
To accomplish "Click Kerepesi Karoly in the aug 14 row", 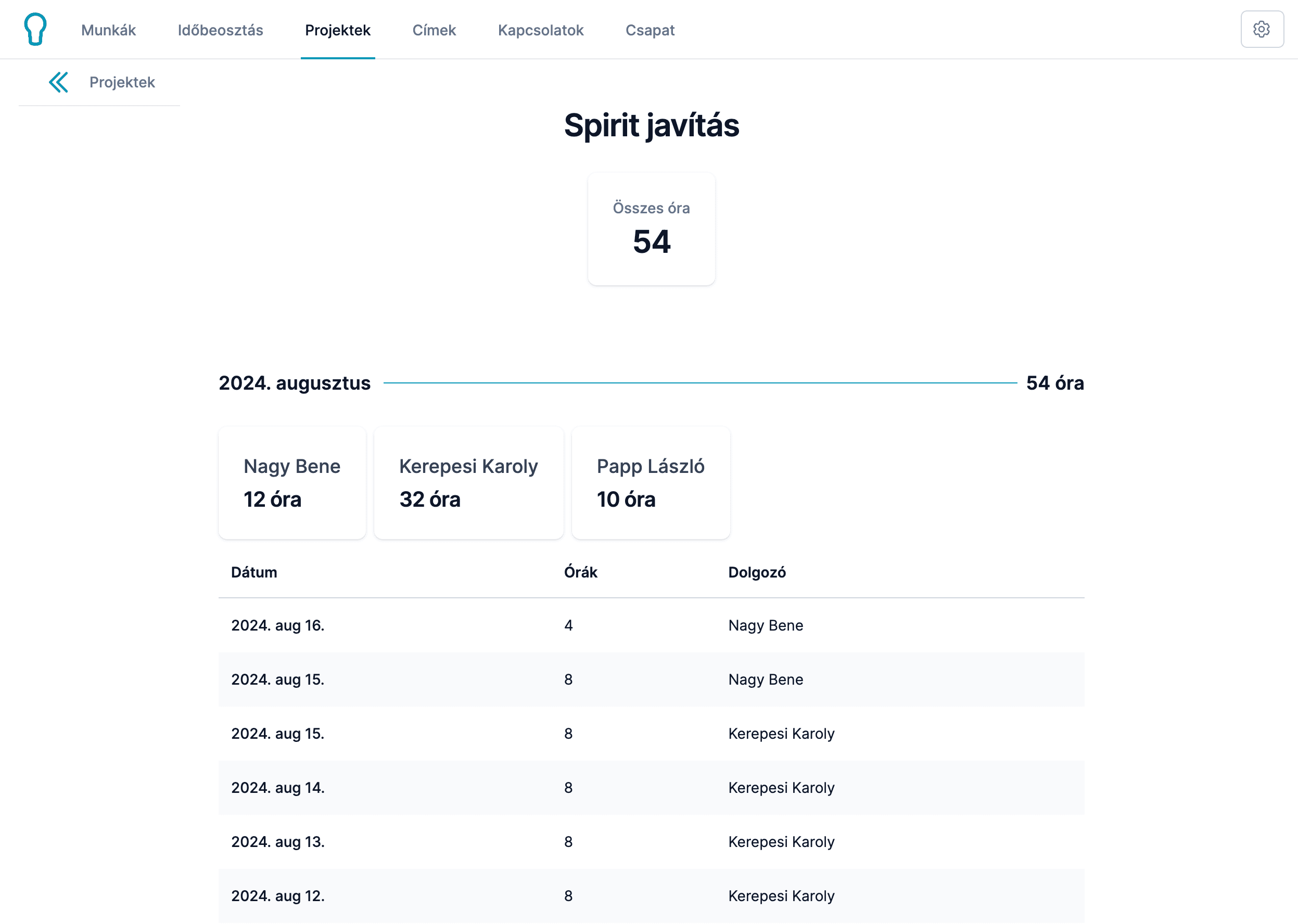I will click(781, 788).
